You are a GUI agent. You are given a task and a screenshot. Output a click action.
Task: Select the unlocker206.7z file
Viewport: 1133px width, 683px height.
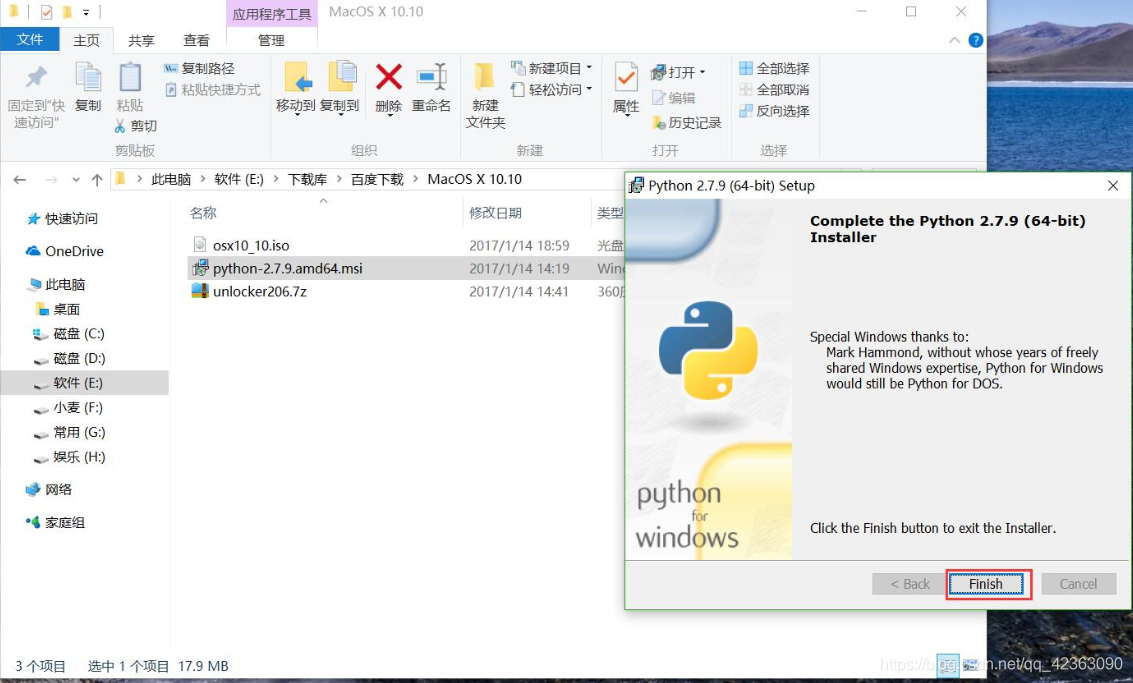click(x=259, y=292)
